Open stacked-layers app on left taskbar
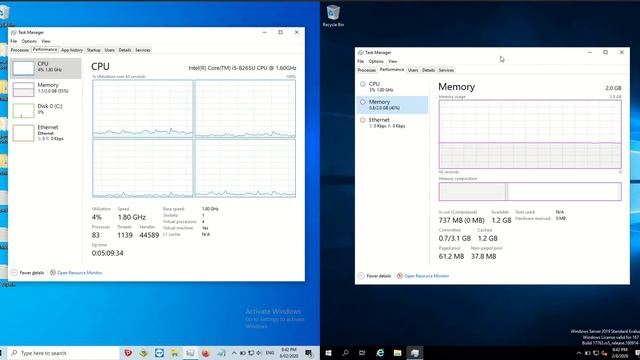 (x=143, y=353)
